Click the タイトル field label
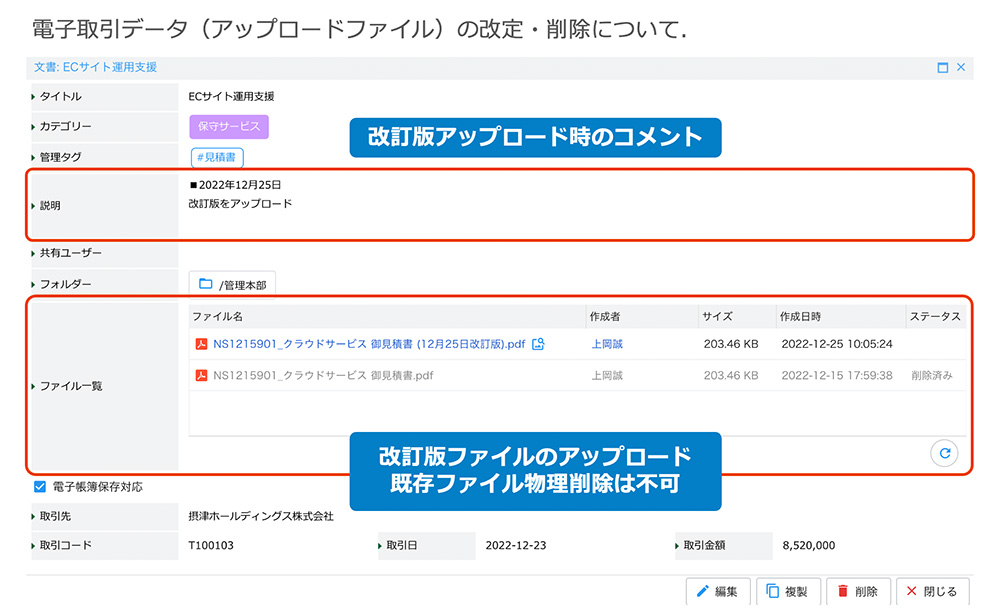The width and height of the screenshot is (1000, 613). tap(61, 96)
